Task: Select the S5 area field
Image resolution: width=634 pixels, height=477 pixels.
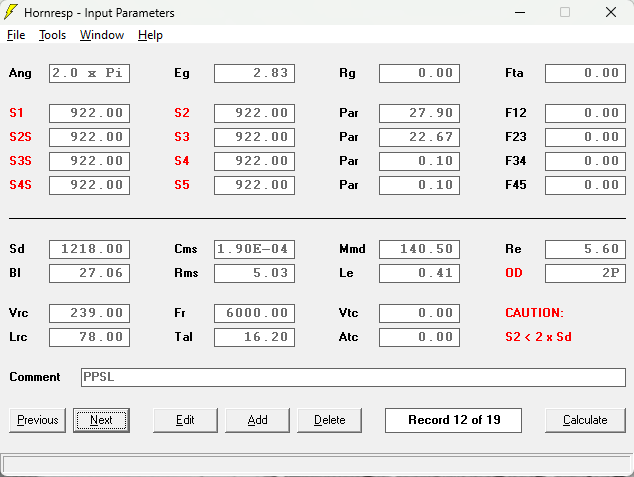Action: click(254, 185)
